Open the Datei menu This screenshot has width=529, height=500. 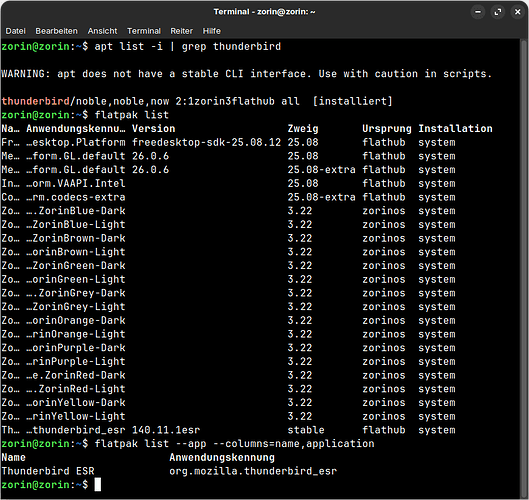16,31
